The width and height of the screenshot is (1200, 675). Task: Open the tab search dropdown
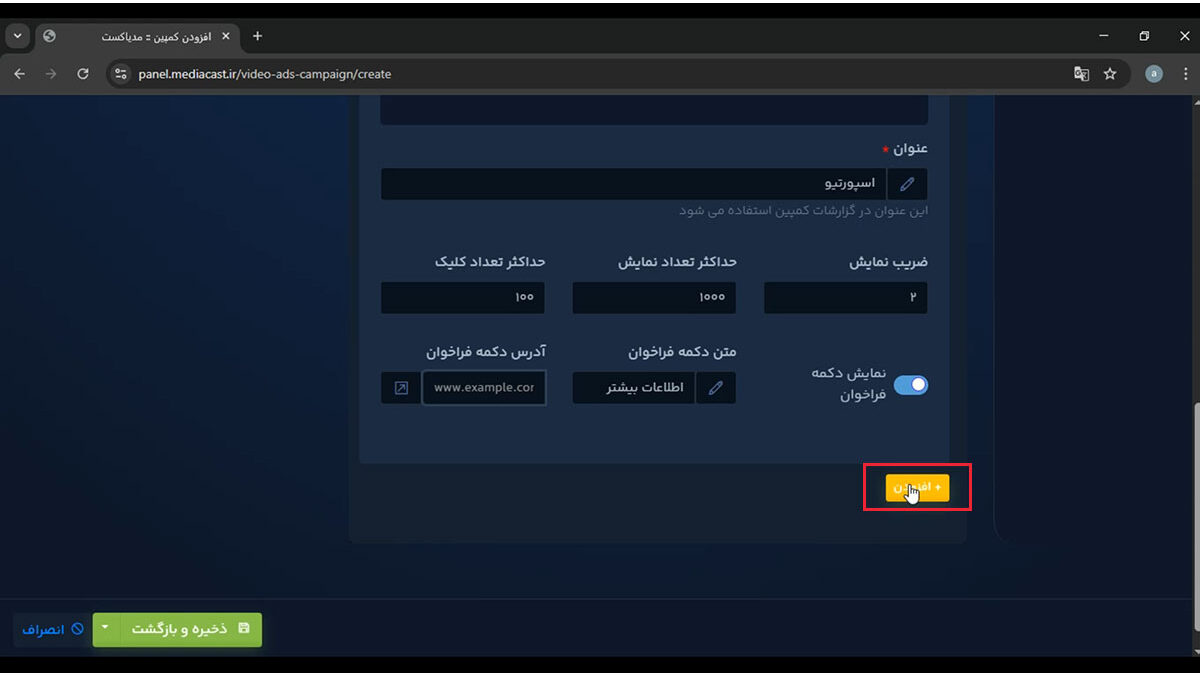tap(17, 36)
